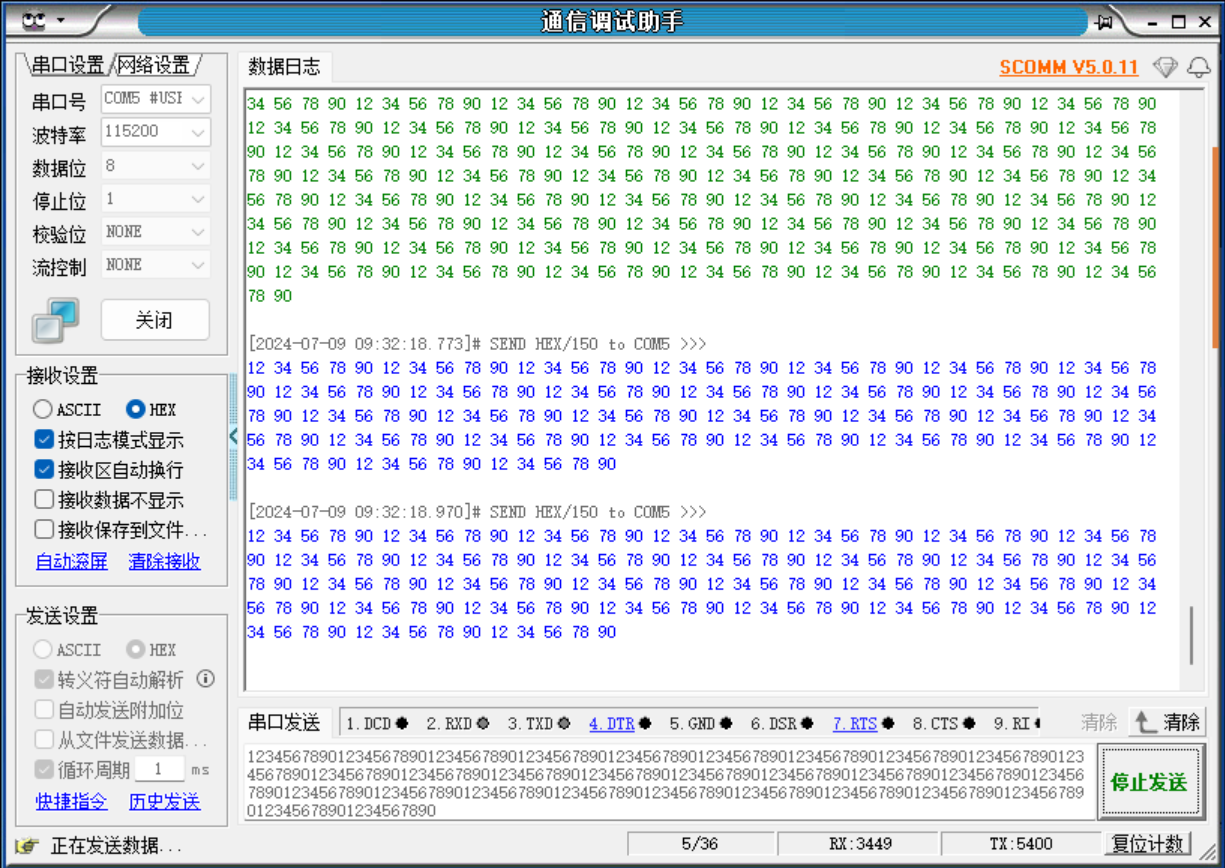
Task: Expand the 串口号 COM5 dropdown
Action: (x=196, y=98)
